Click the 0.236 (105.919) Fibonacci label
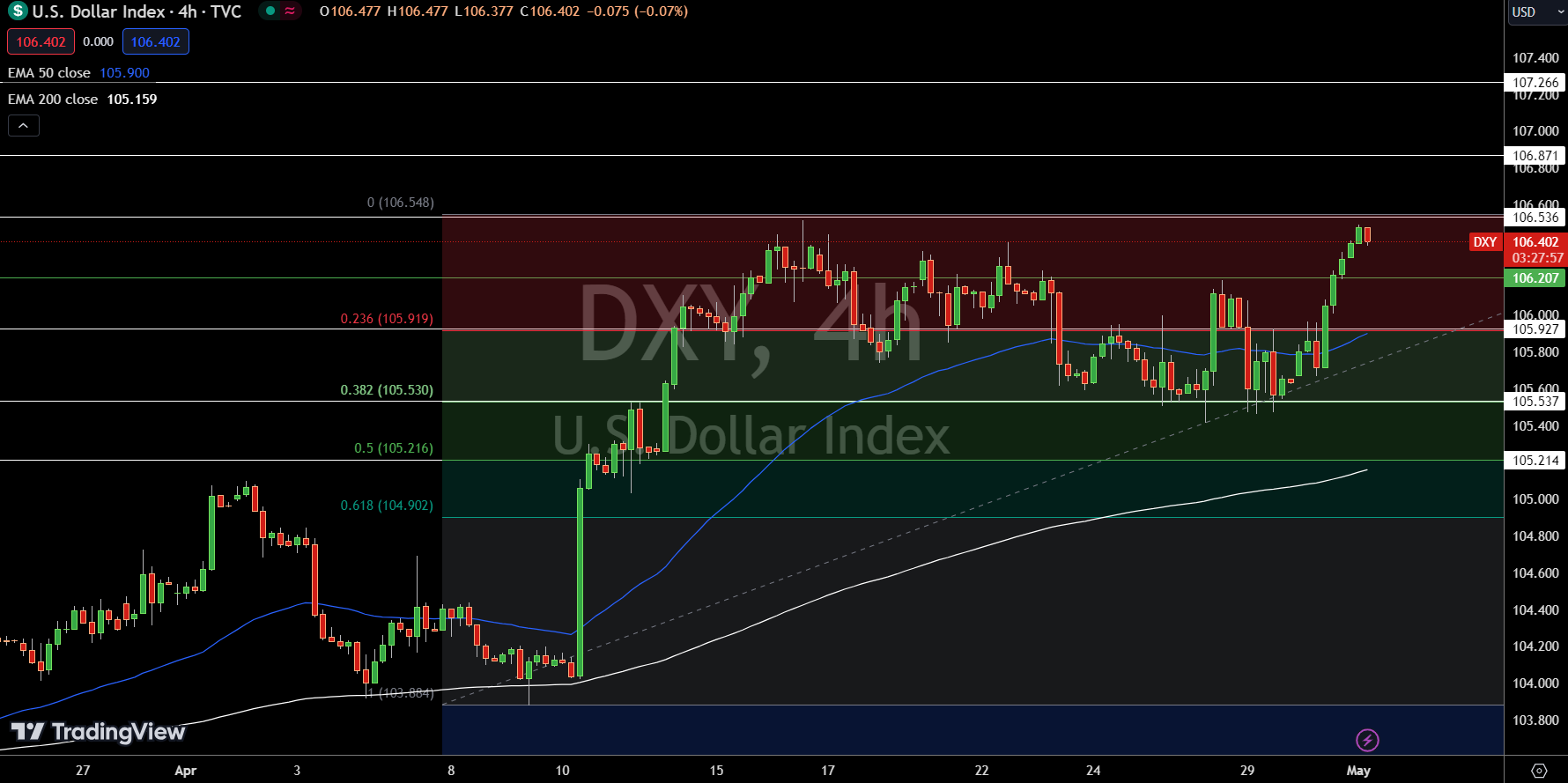This screenshot has height=783, width=1568. (387, 319)
